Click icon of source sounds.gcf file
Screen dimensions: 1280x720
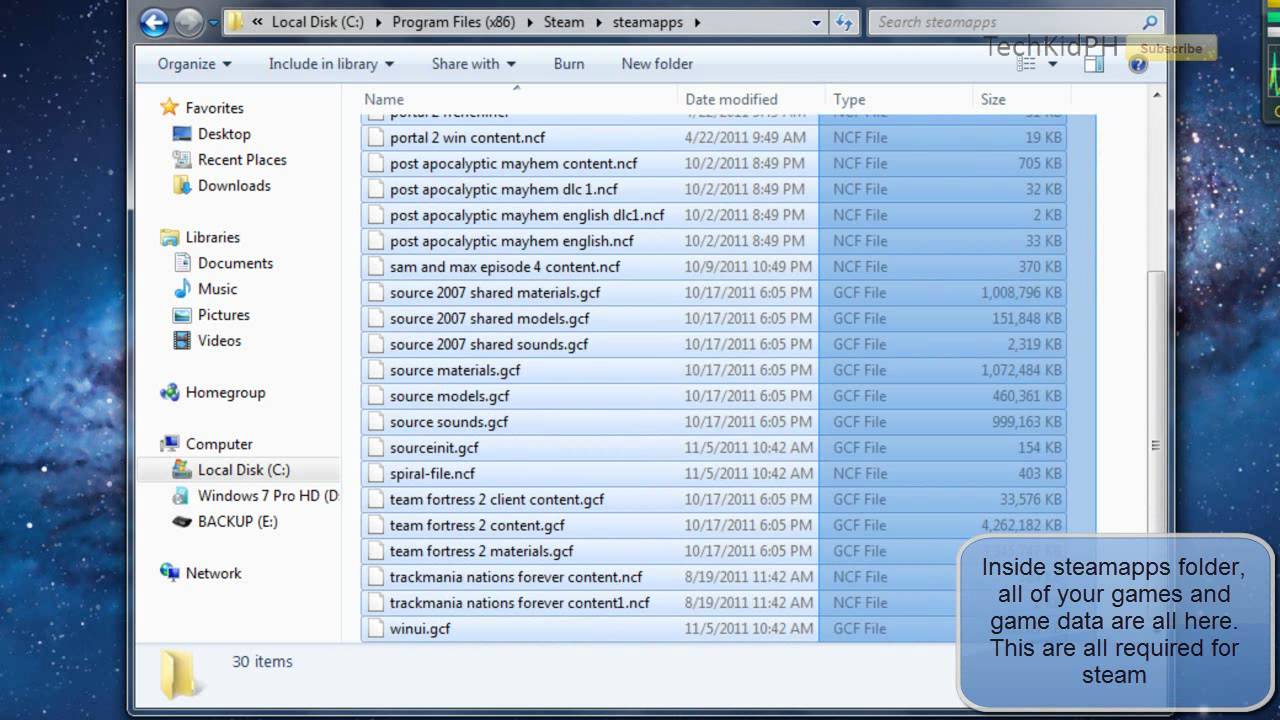375,422
